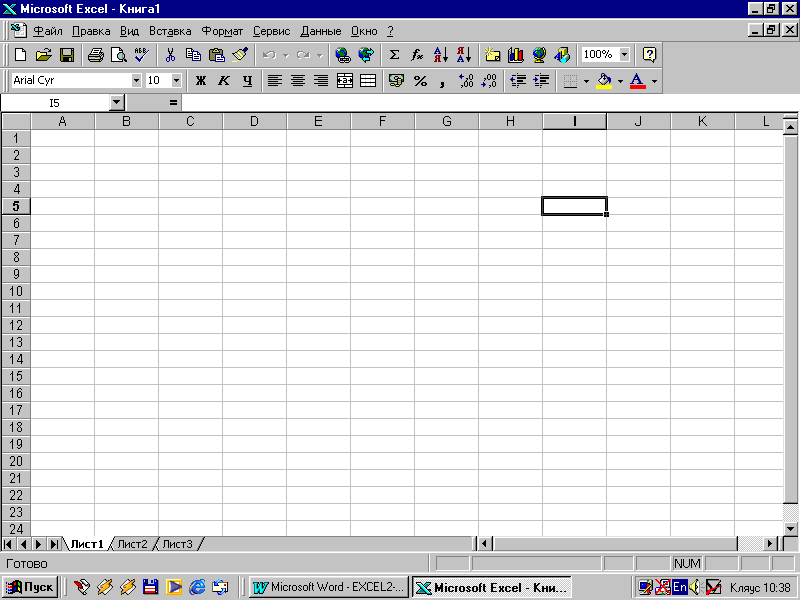
Task: Align text right
Action: tap(321, 81)
